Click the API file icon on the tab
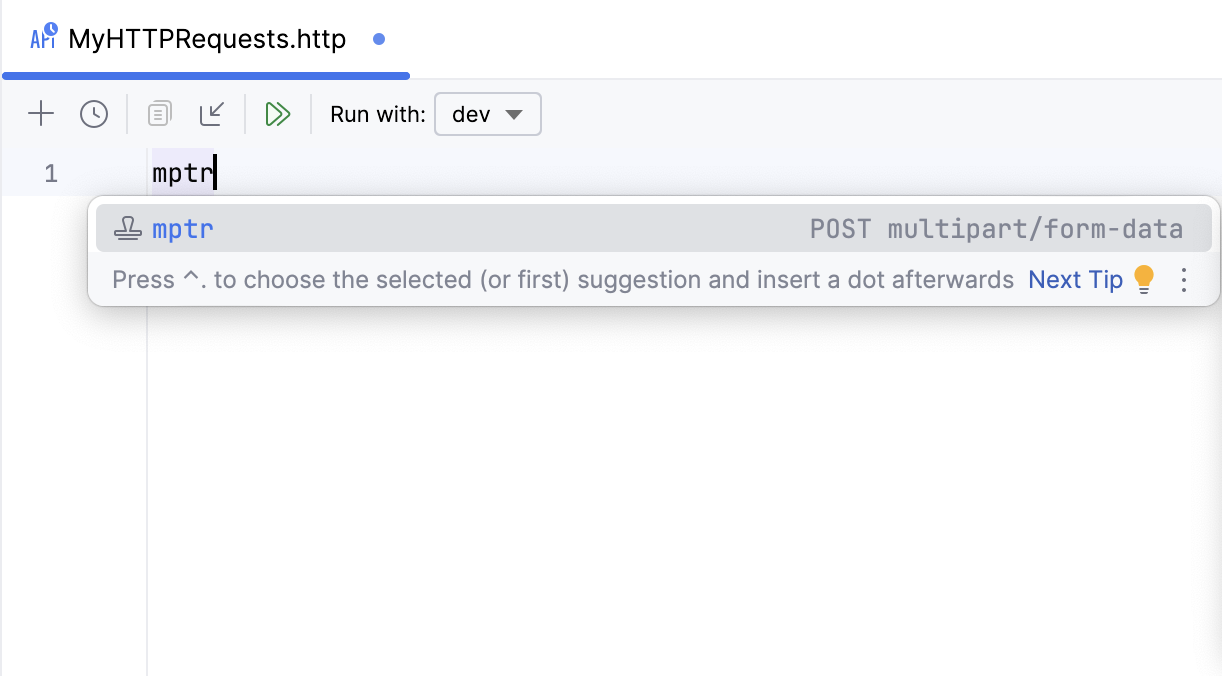 tap(44, 38)
